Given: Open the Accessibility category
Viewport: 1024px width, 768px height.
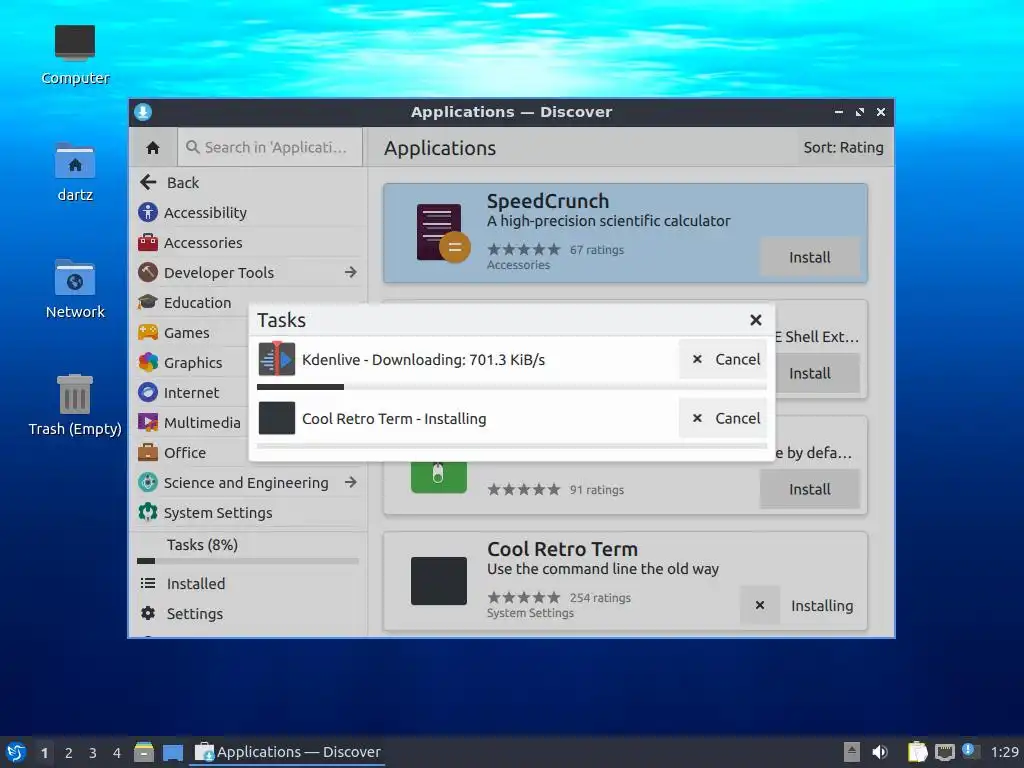Looking at the screenshot, I should coord(248,212).
